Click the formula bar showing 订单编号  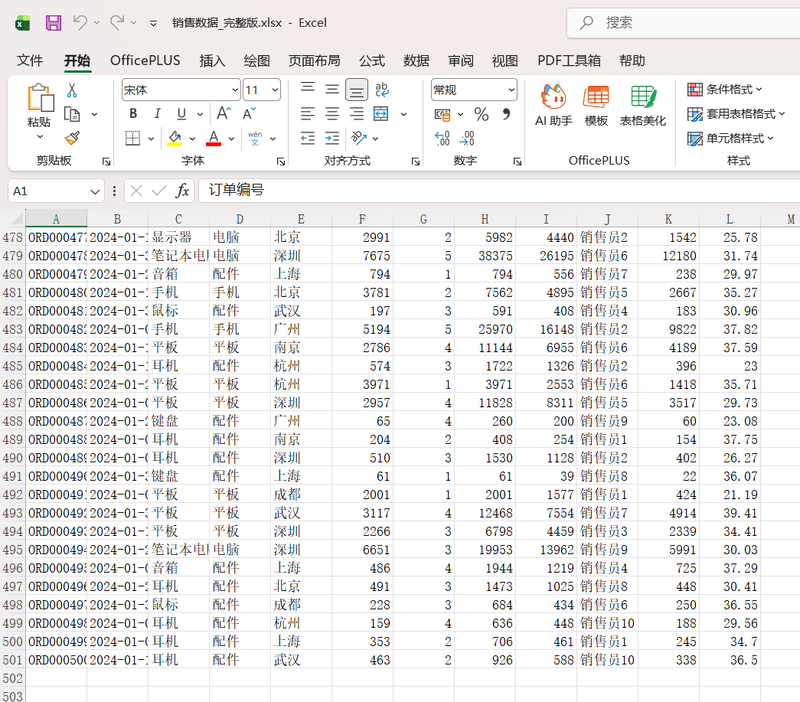[x=499, y=191]
